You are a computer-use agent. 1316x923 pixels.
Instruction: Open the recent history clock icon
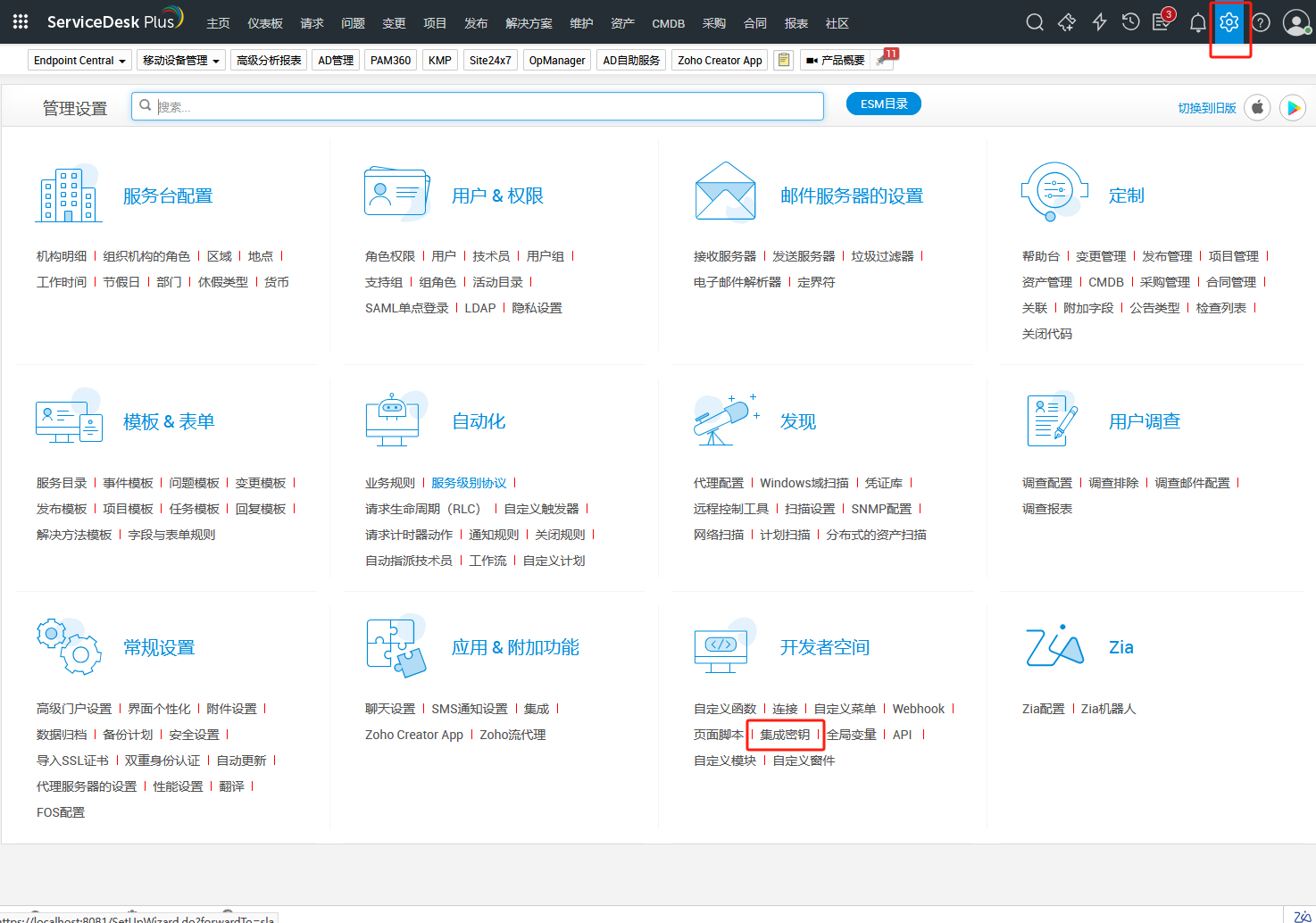[1130, 22]
